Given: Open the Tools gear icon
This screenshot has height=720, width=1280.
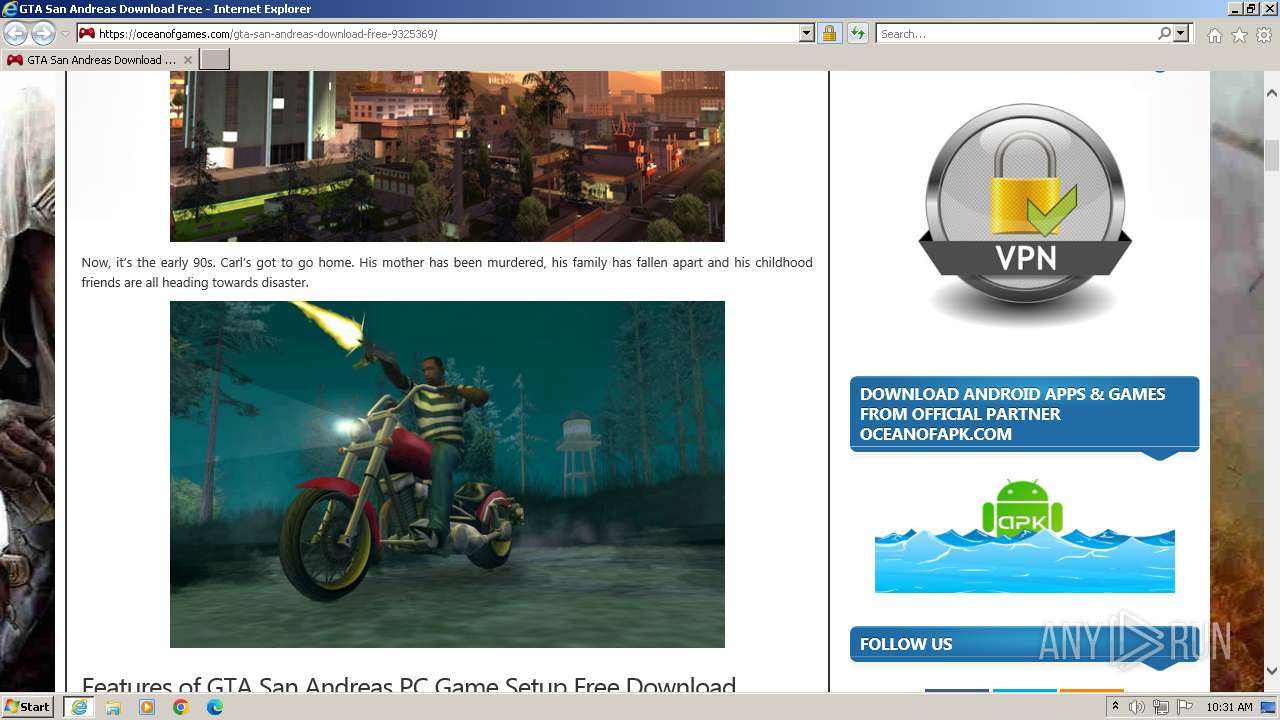Looking at the screenshot, I should tap(1264, 35).
